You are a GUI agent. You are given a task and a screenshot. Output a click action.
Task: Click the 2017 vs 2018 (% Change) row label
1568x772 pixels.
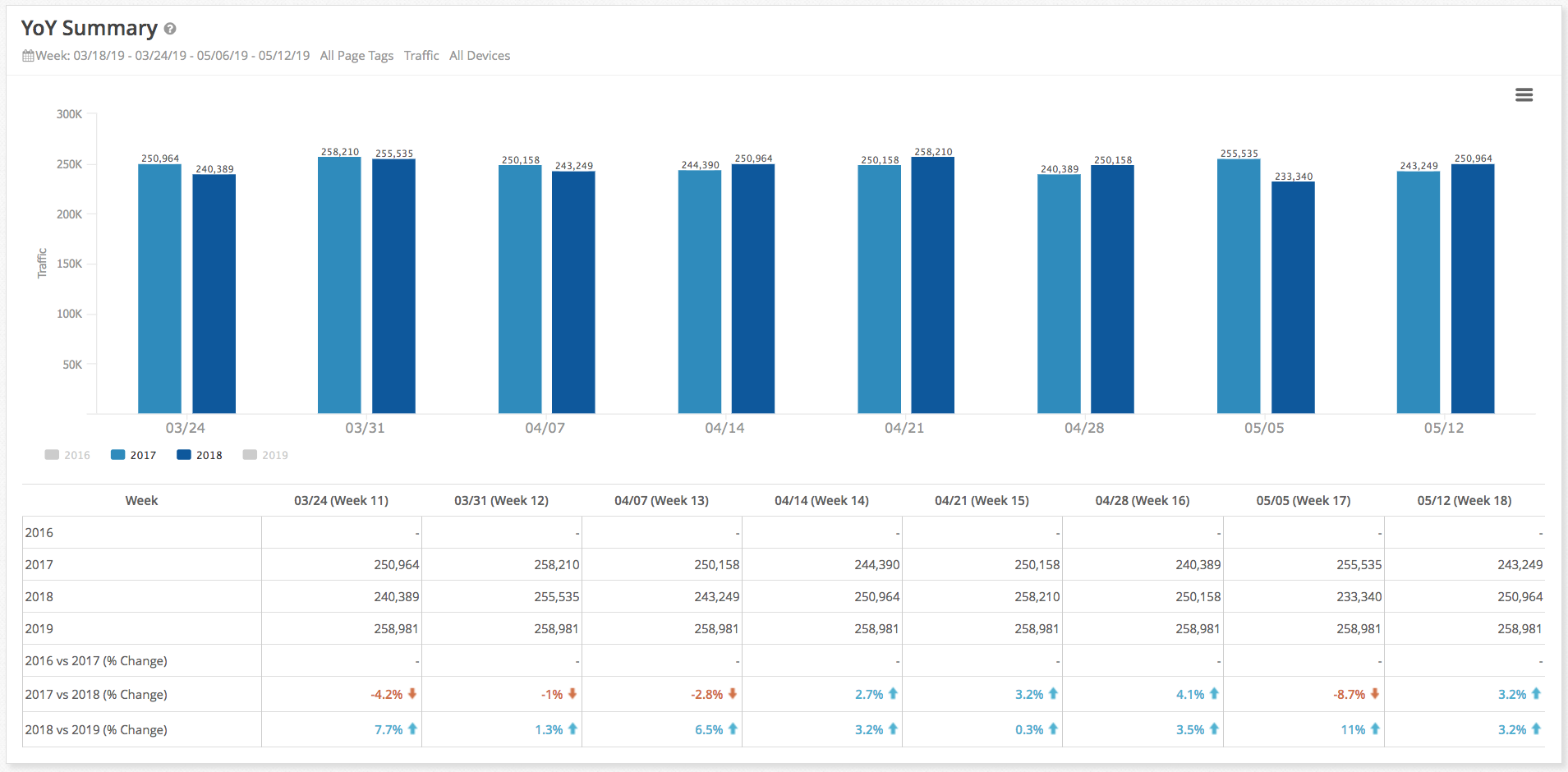pos(96,695)
